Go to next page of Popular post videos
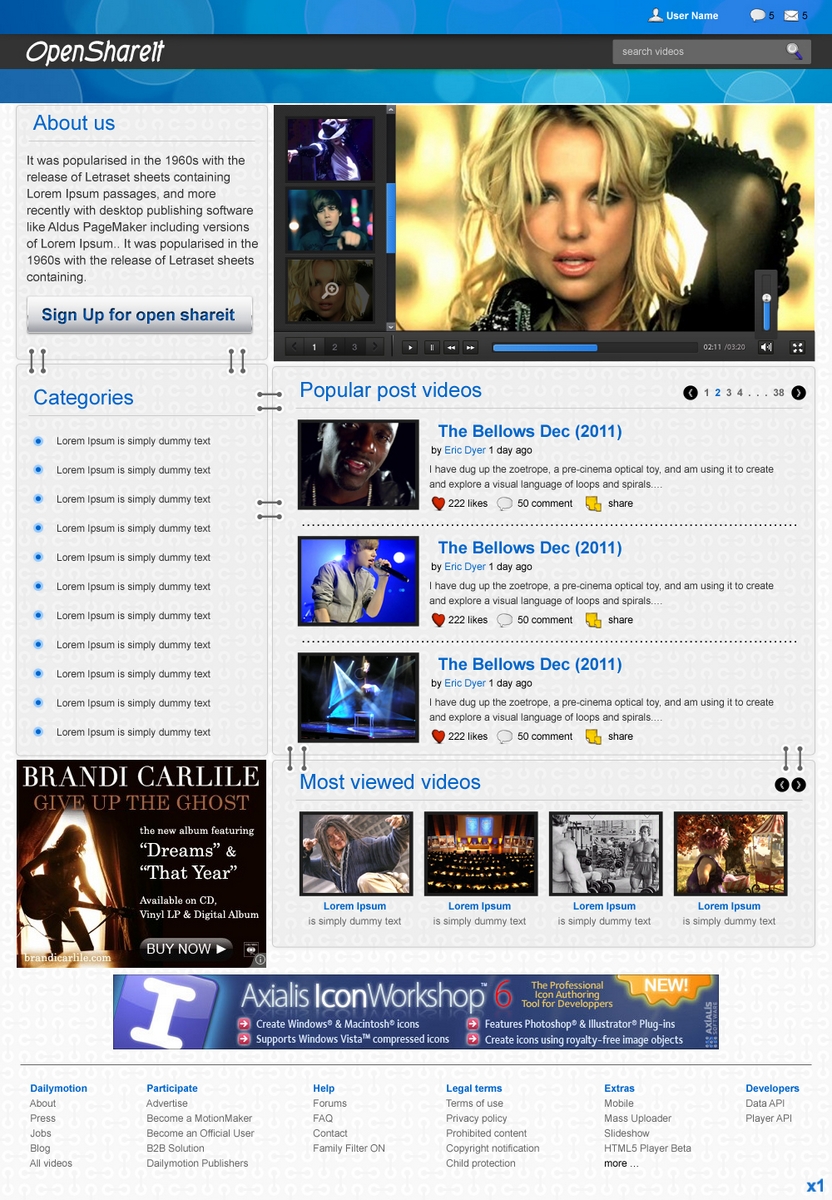The image size is (832, 1200). coord(798,393)
